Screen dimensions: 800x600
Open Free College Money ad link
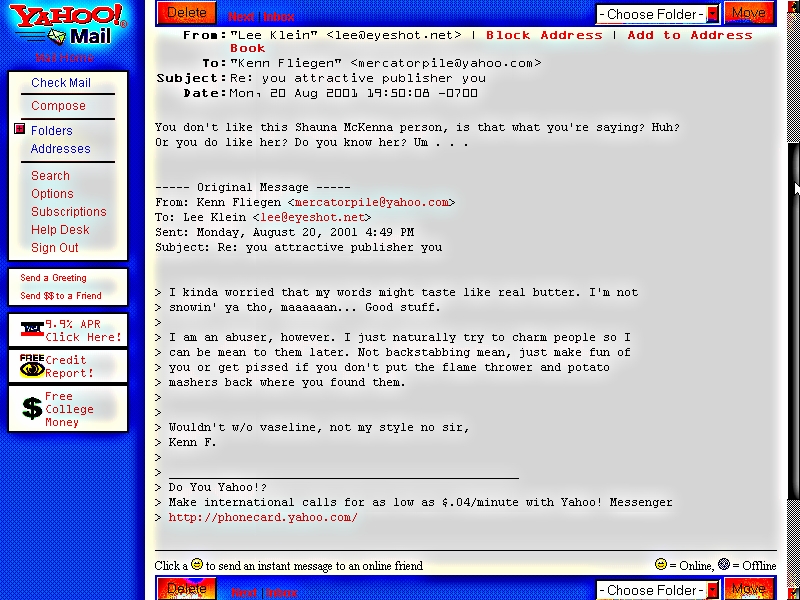click(x=69, y=409)
